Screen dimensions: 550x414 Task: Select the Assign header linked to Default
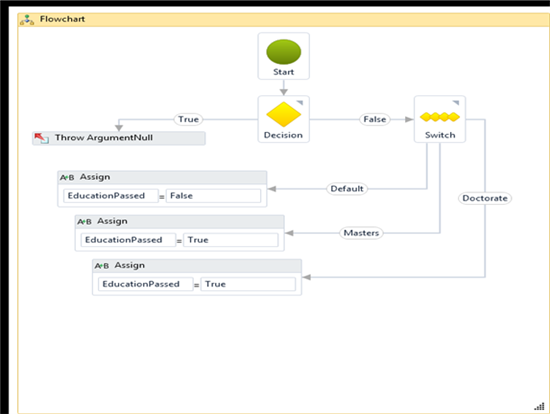(162, 177)
